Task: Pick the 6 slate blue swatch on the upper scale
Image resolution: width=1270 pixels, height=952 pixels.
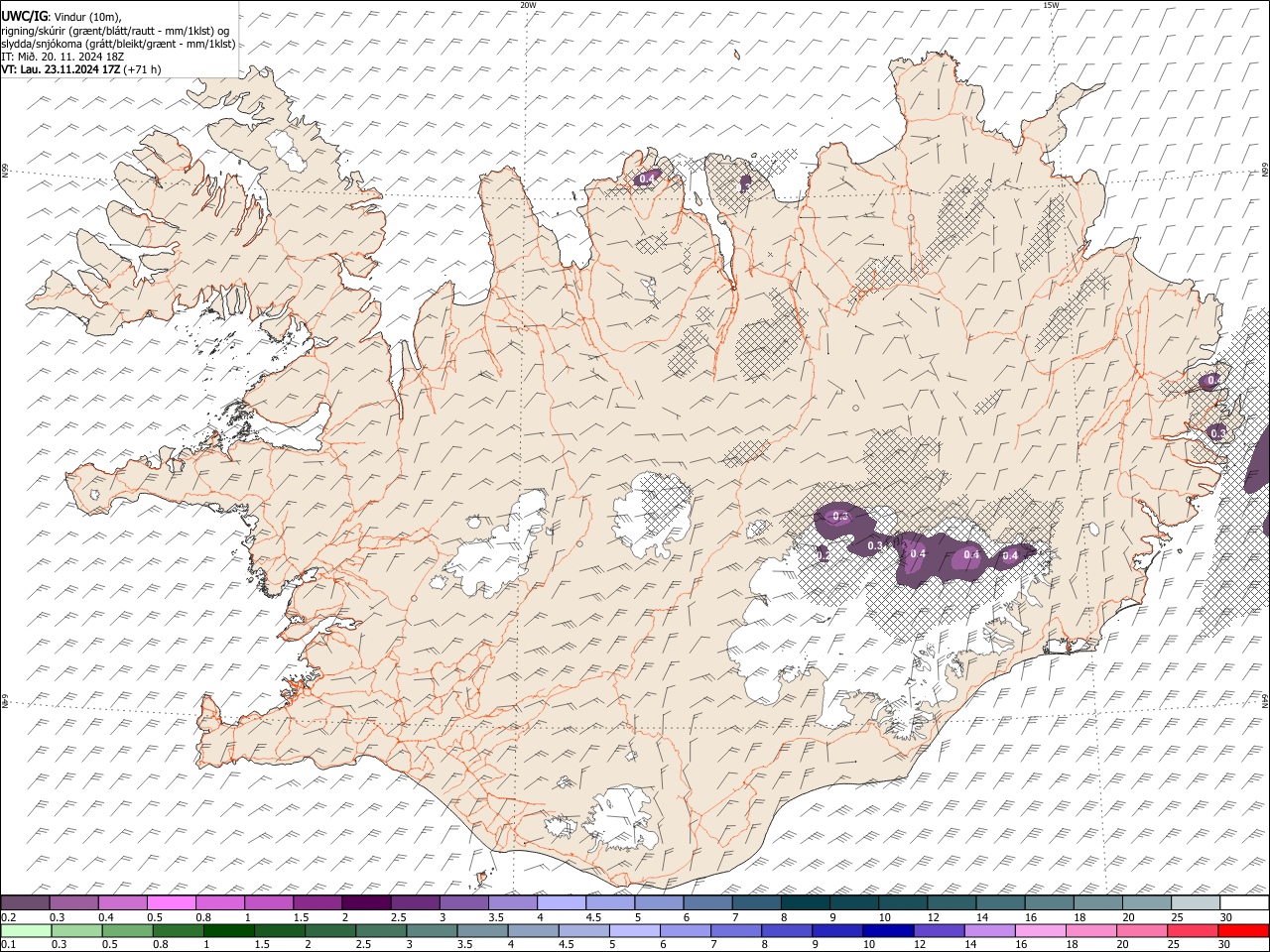Action: [707, 903]
